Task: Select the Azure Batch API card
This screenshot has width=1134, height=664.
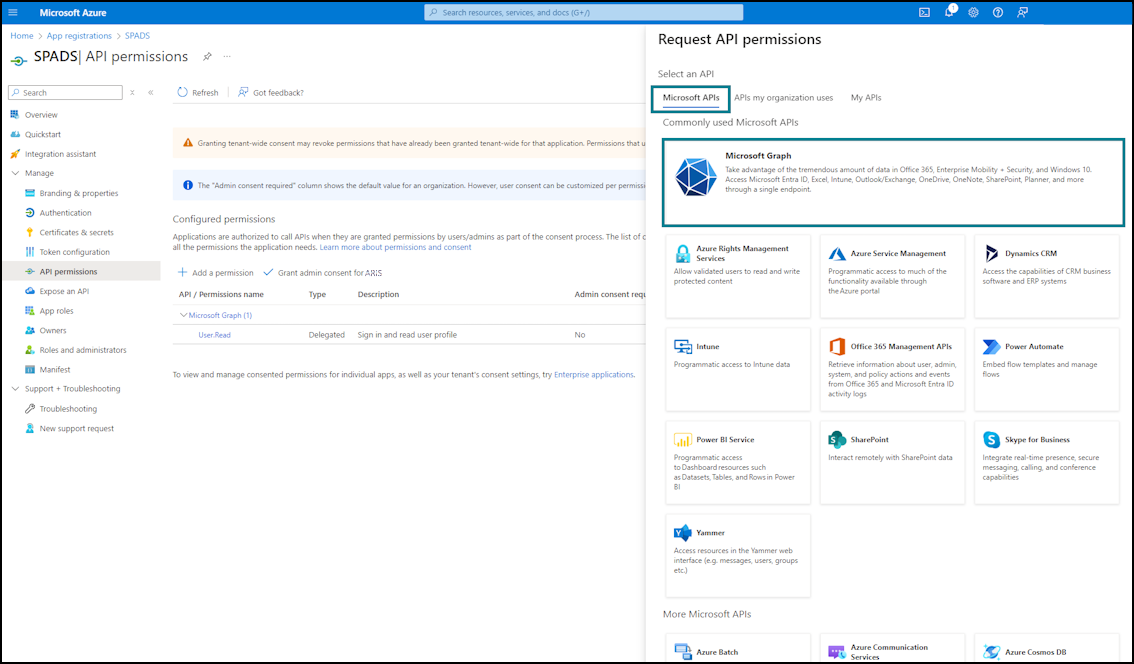Action: (x=738, y=648)
